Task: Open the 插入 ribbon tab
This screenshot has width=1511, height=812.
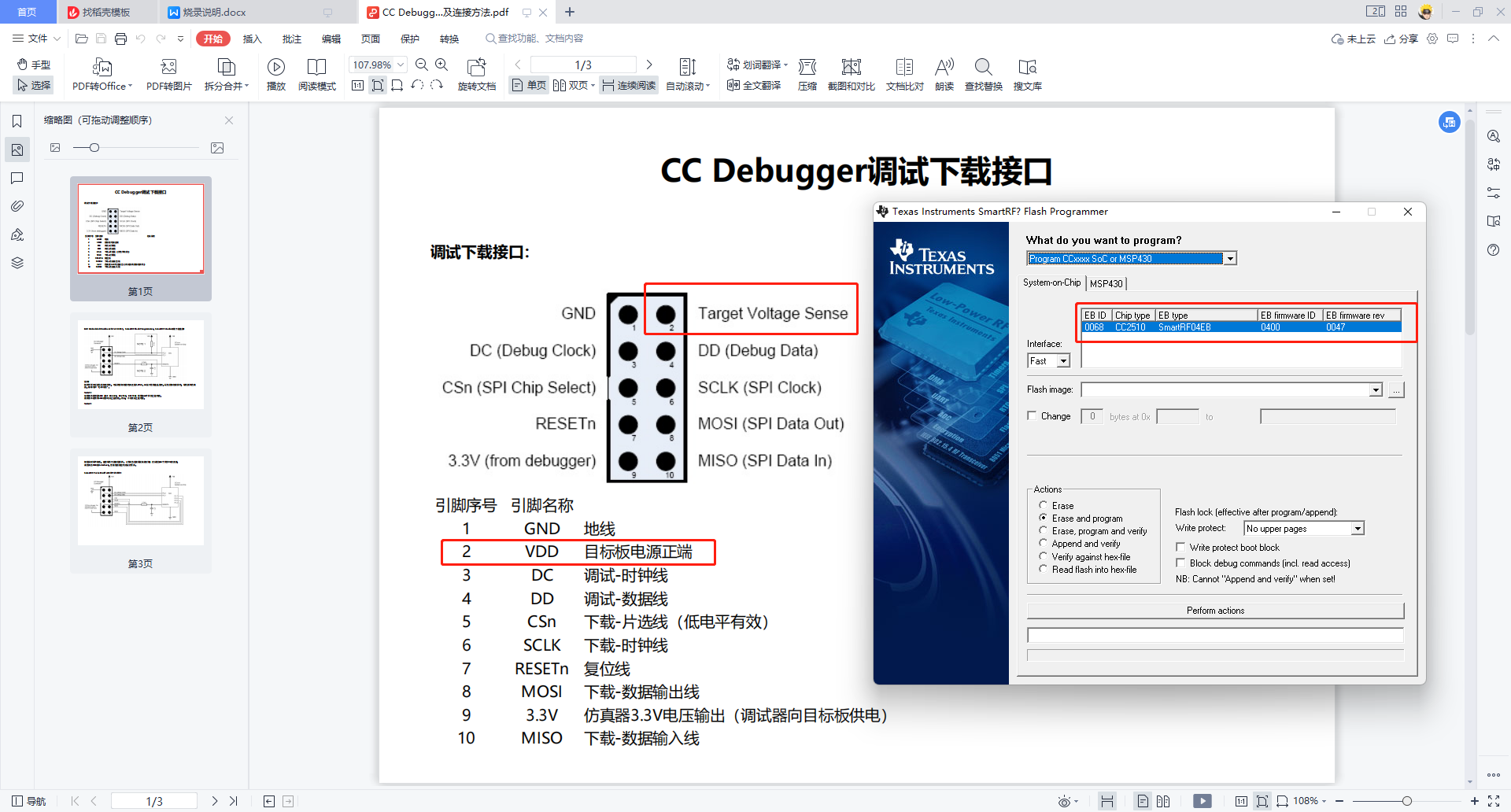Action: [252, 39]
